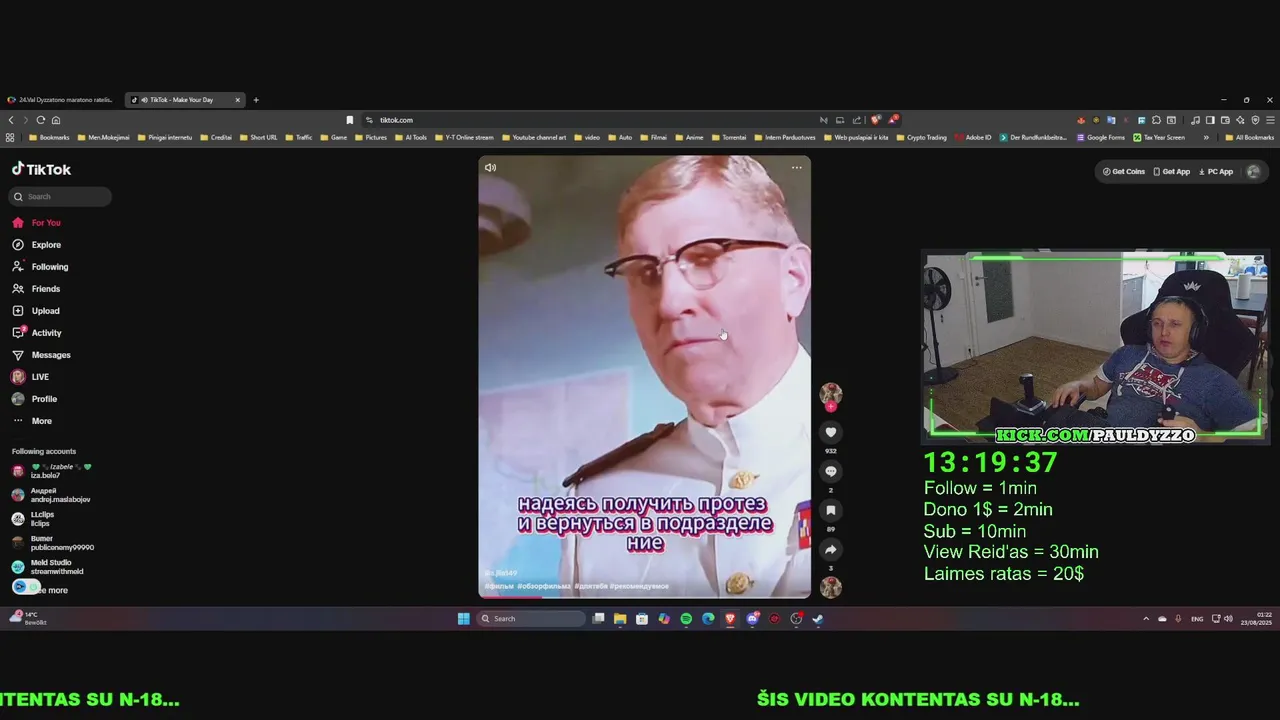Open Friends in the sidebar
The image size is (1280, 720).
pyautogui.click(x=46, y=289)
